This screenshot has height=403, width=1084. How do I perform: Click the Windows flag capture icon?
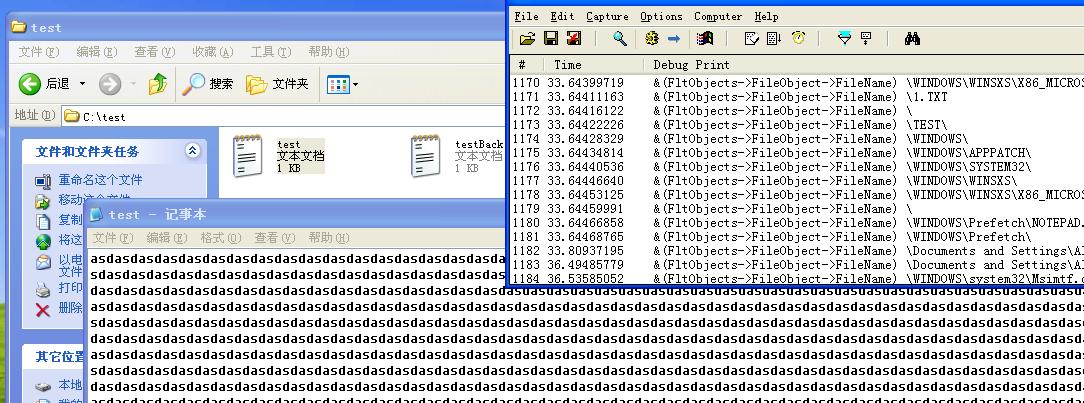(x=704, y=39)
